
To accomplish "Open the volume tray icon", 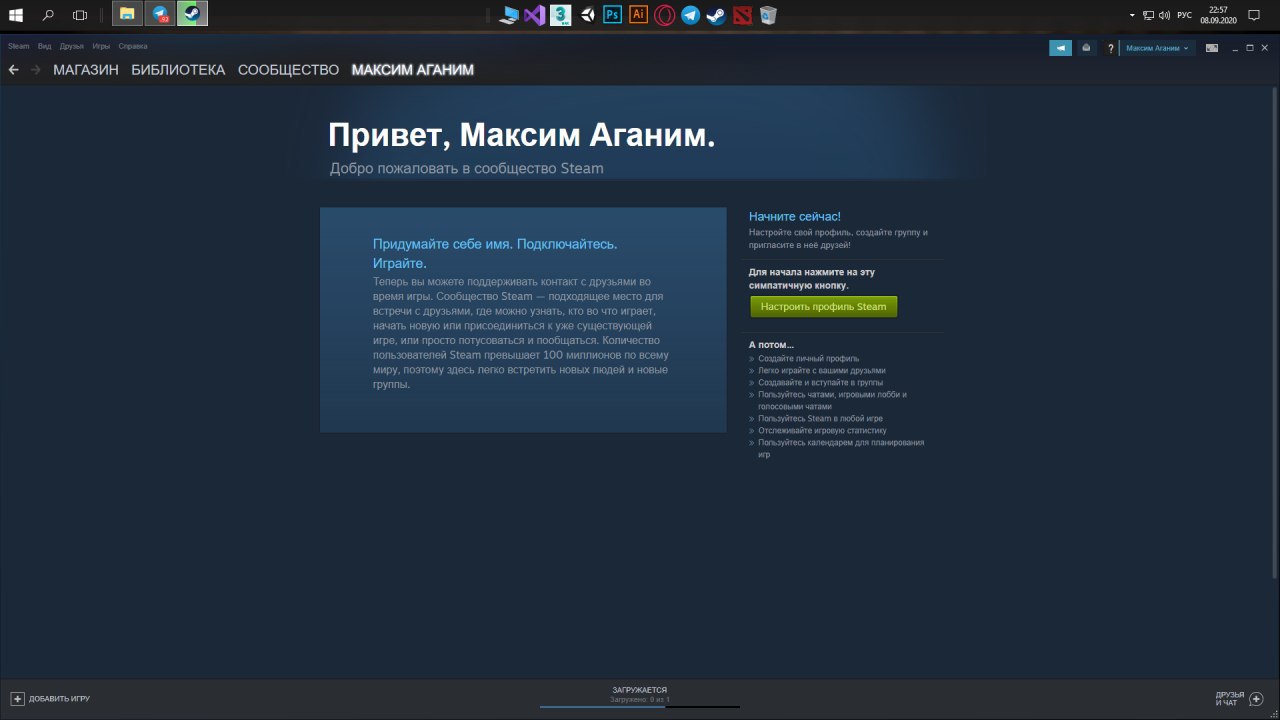I will tap(1165, 15).
